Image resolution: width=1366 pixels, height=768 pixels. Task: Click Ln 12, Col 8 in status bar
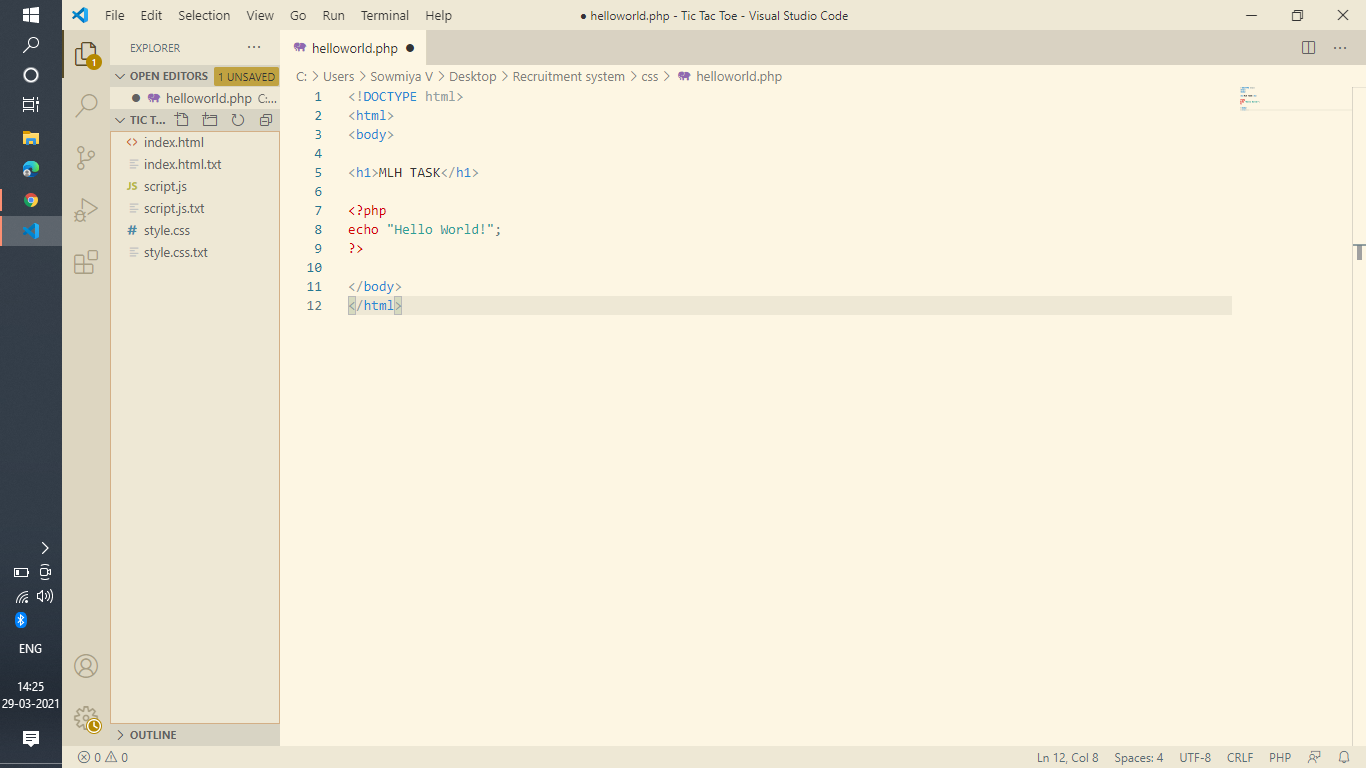tap(1067, 757)
